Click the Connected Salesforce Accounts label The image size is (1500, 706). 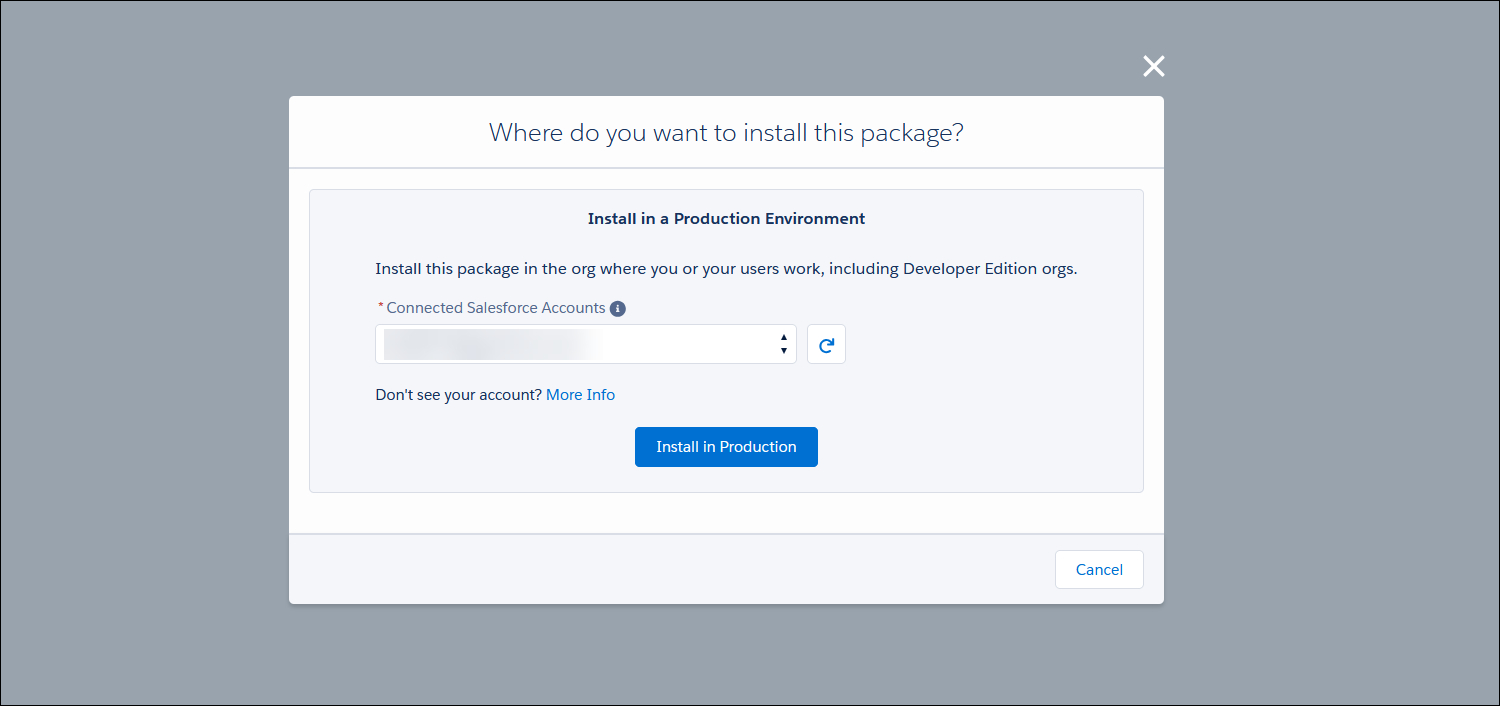[x=495, y=308]
